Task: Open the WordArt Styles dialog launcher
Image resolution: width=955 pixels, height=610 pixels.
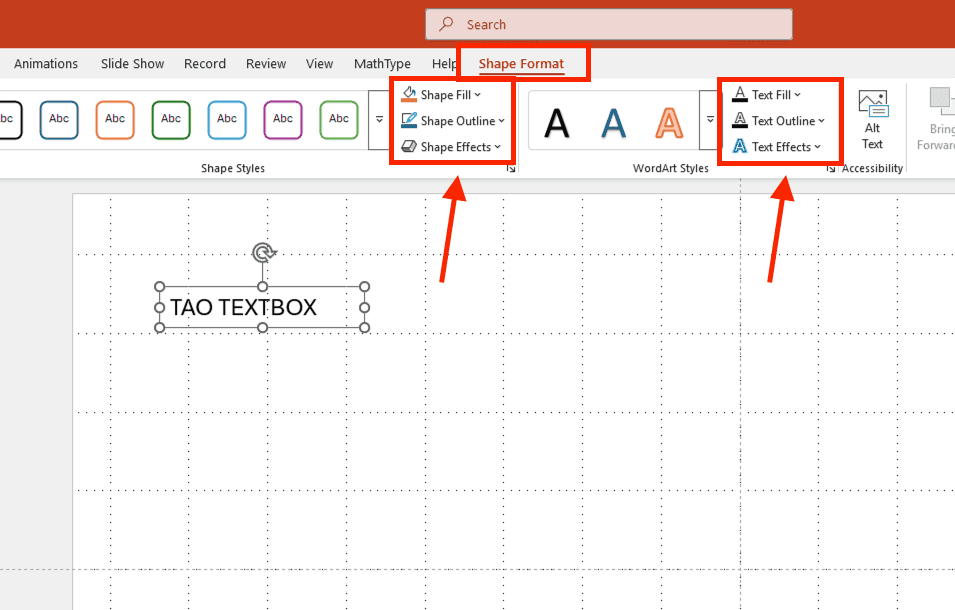Action: (x=831, y=169)
